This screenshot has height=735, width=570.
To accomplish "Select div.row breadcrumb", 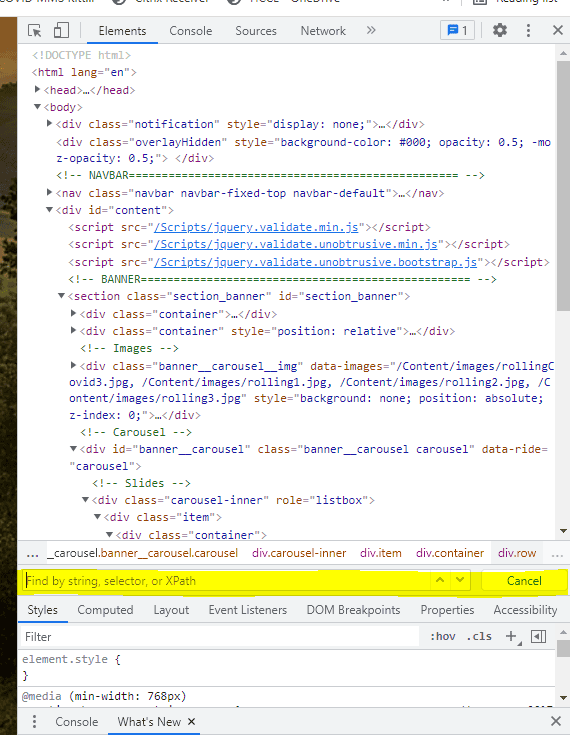I will [x=517, y=553].
